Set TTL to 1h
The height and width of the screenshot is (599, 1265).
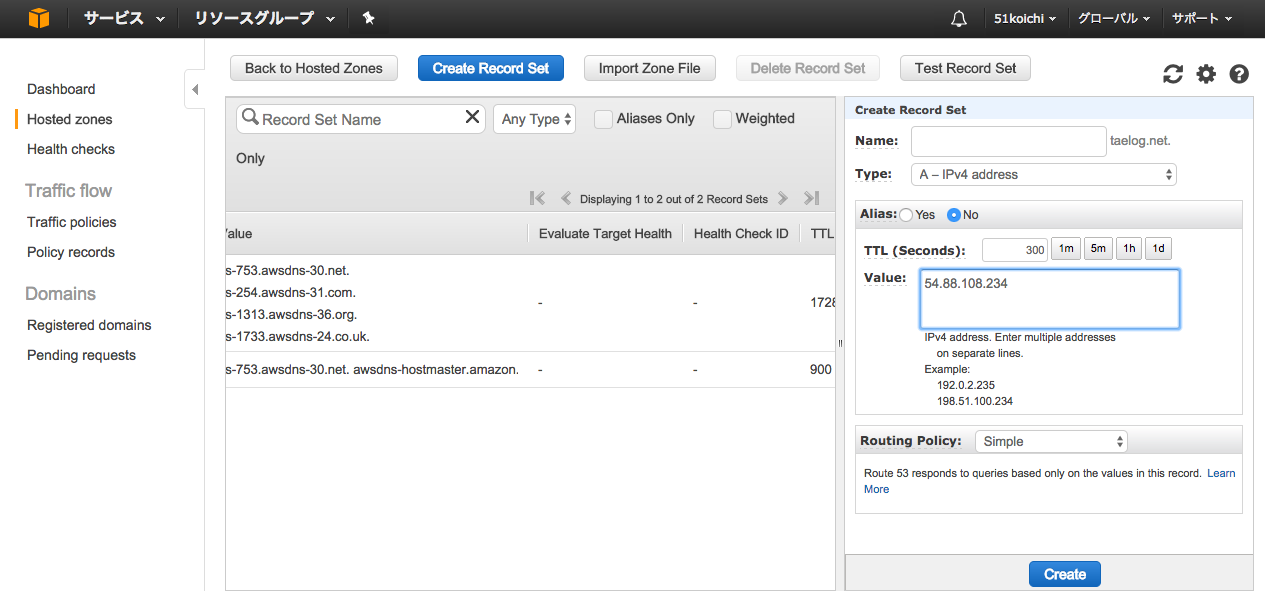1129,249
